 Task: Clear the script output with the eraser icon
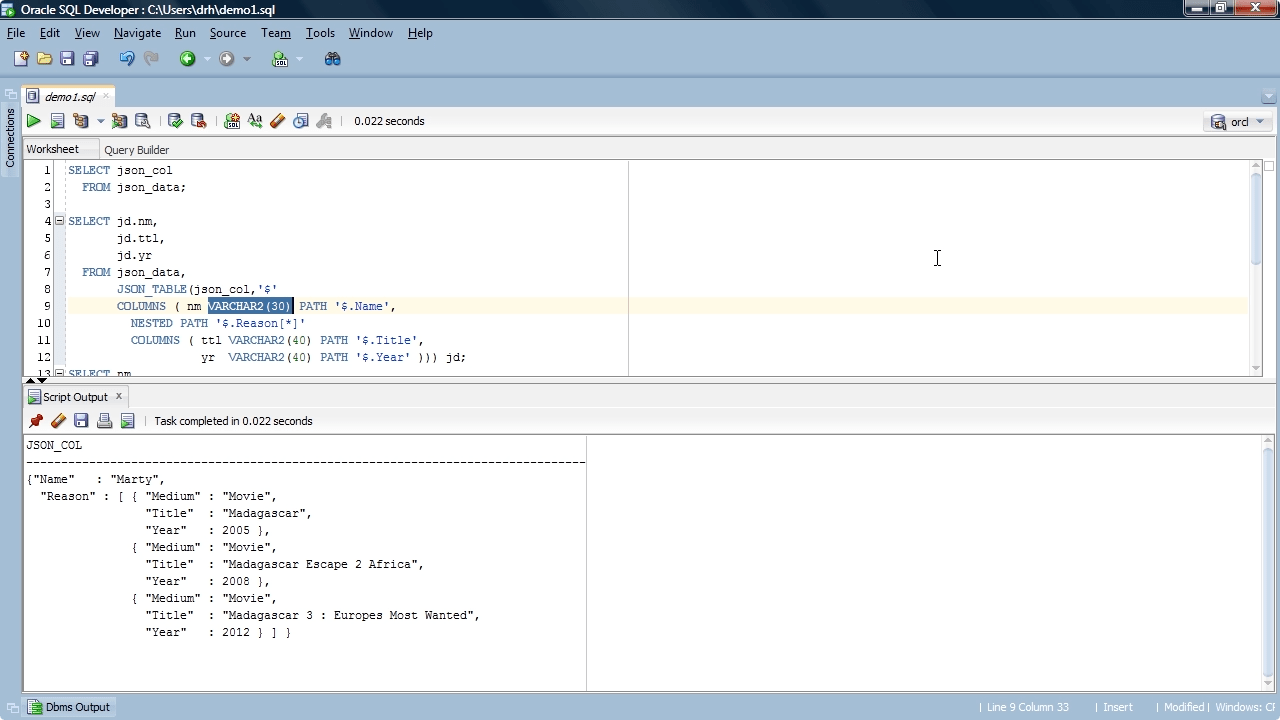tap(58, 420)
